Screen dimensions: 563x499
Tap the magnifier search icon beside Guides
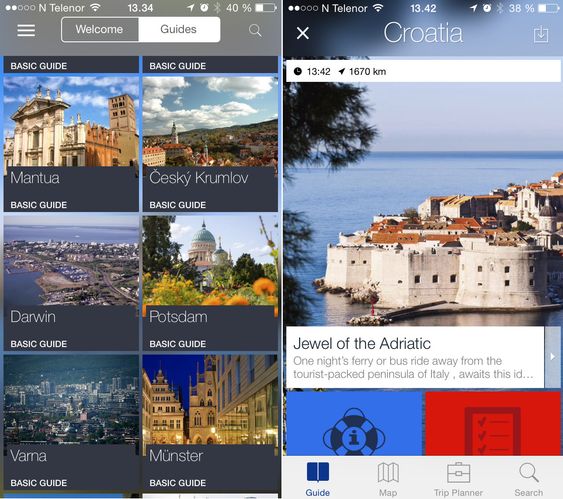pos(255,30)
